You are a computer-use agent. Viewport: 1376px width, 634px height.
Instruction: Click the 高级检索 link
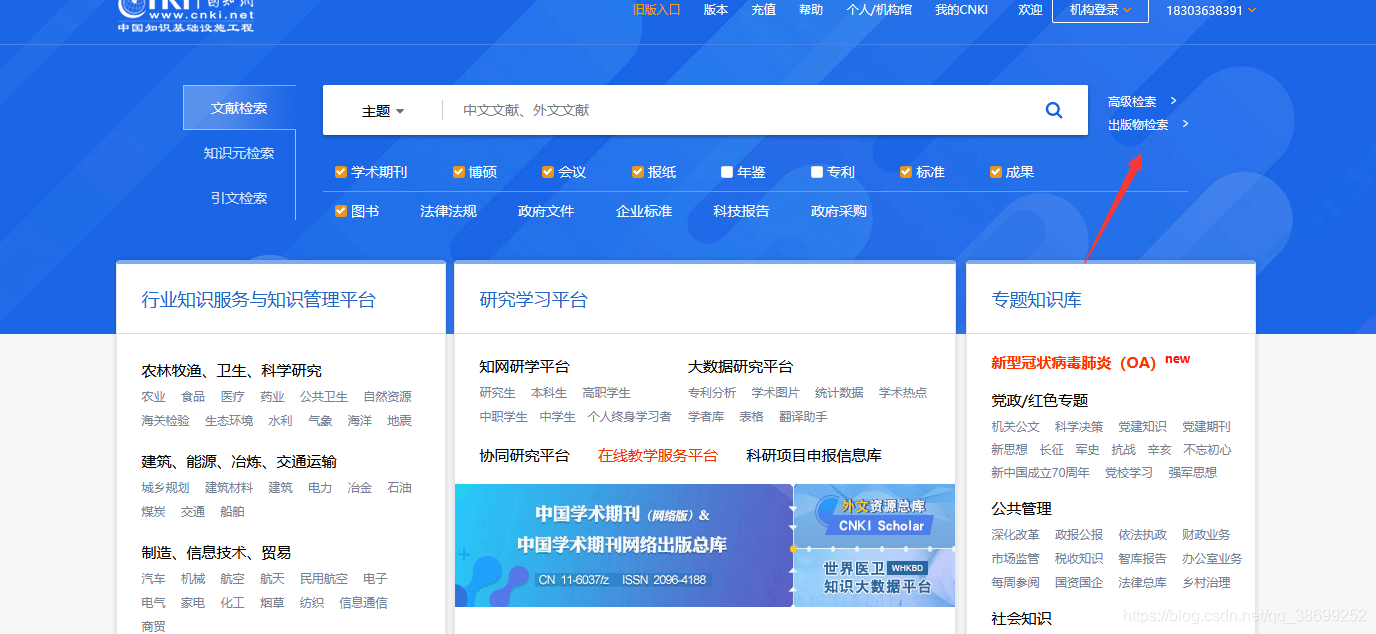(x=1132, y=101)
